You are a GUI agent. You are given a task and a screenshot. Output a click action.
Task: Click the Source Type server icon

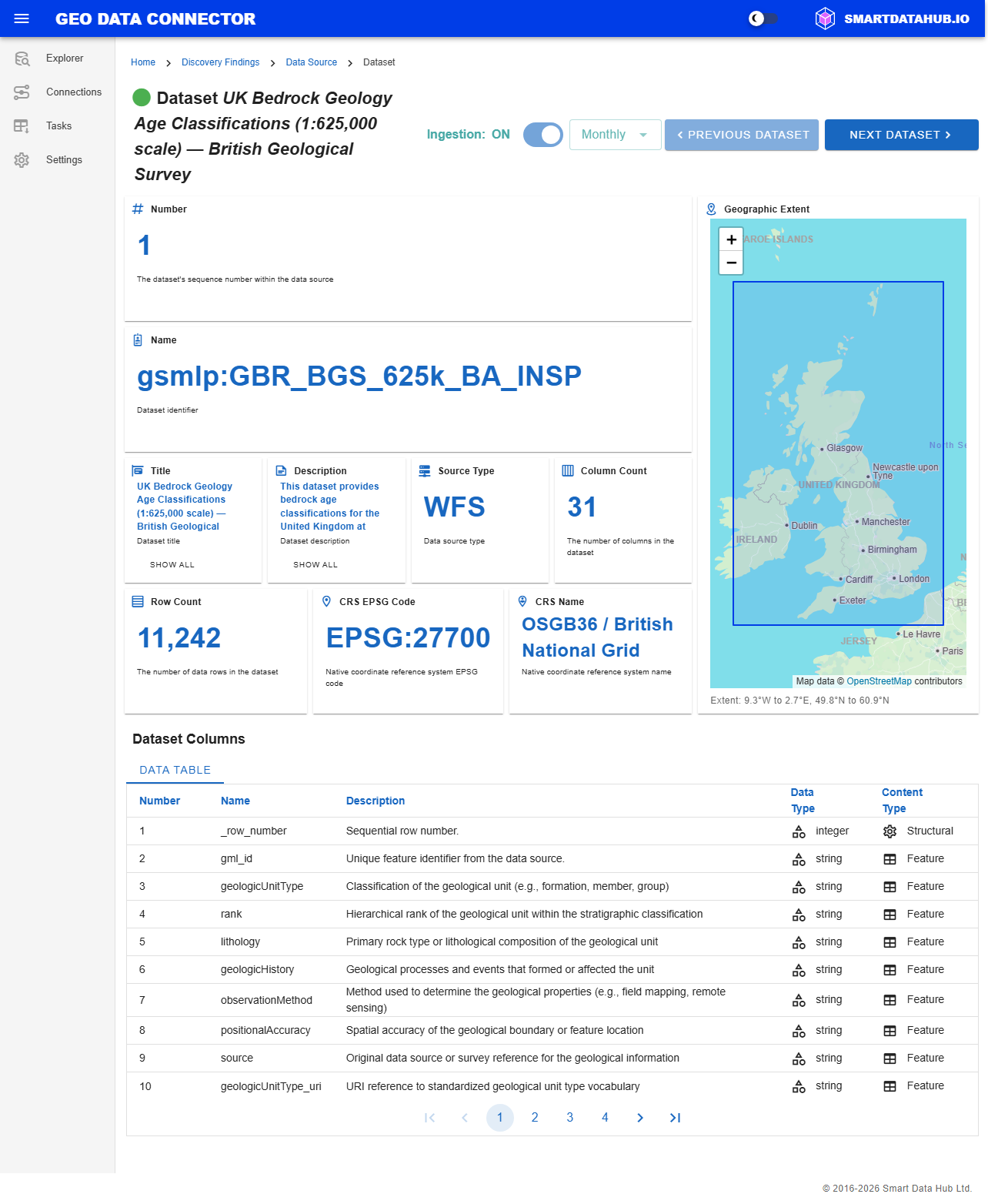[x=425, y=471]
